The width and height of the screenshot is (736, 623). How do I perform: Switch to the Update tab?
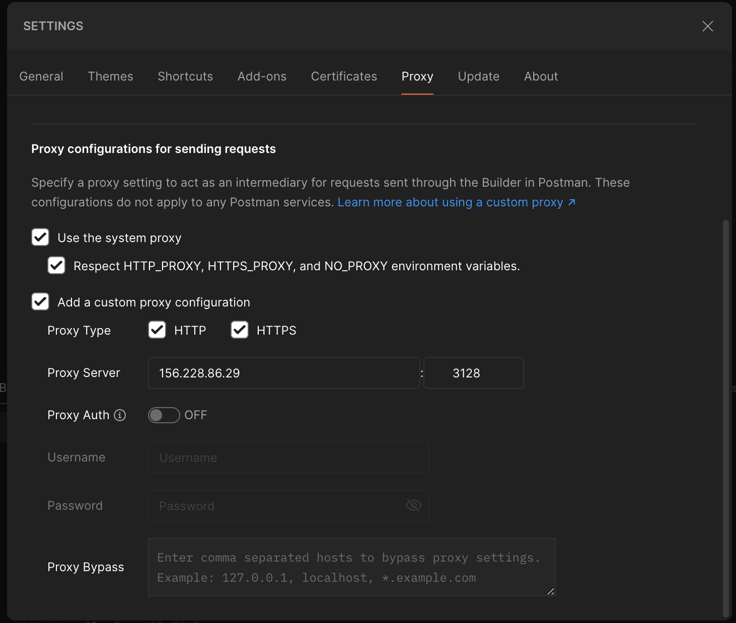pyautogui.click(x=478, y=76)
